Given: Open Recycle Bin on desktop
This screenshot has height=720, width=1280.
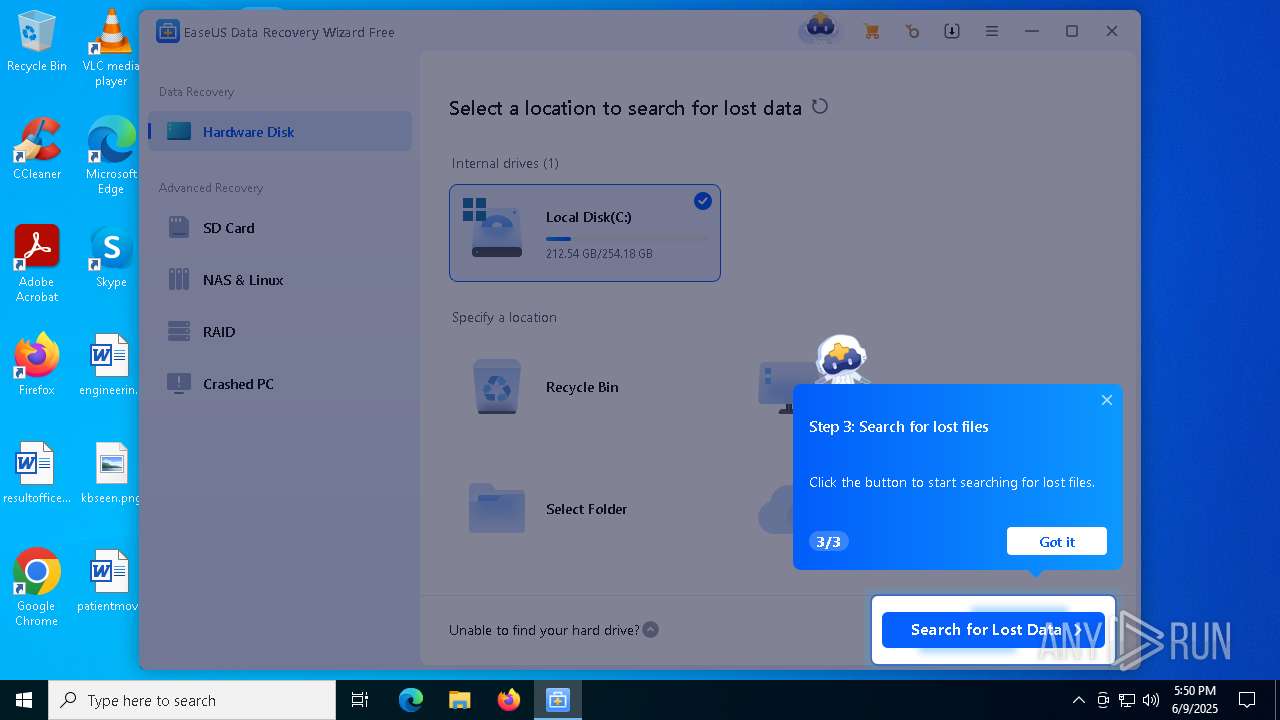Looking at the screenshot, I should coord(37,43).
